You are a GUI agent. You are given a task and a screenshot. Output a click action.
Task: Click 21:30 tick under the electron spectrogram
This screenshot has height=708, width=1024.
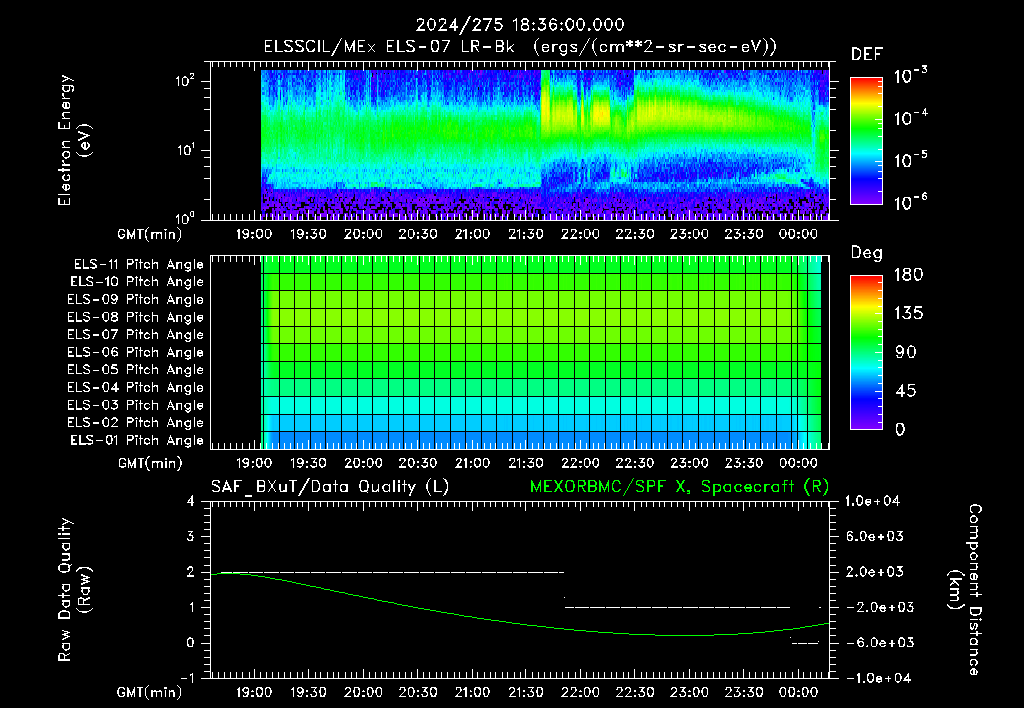tap(526, 234)
